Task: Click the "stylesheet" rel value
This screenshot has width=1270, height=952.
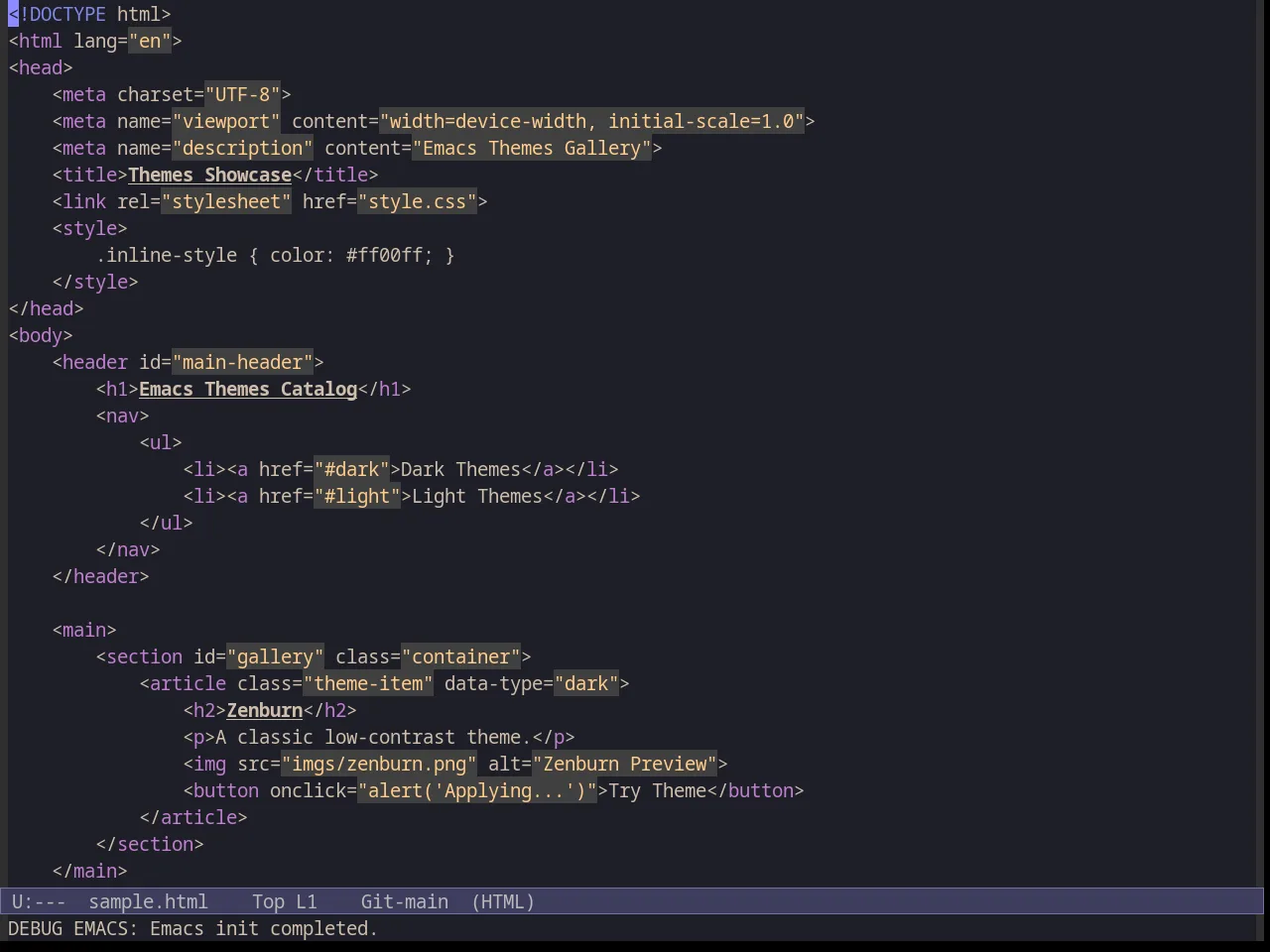Action: [226, 201]
